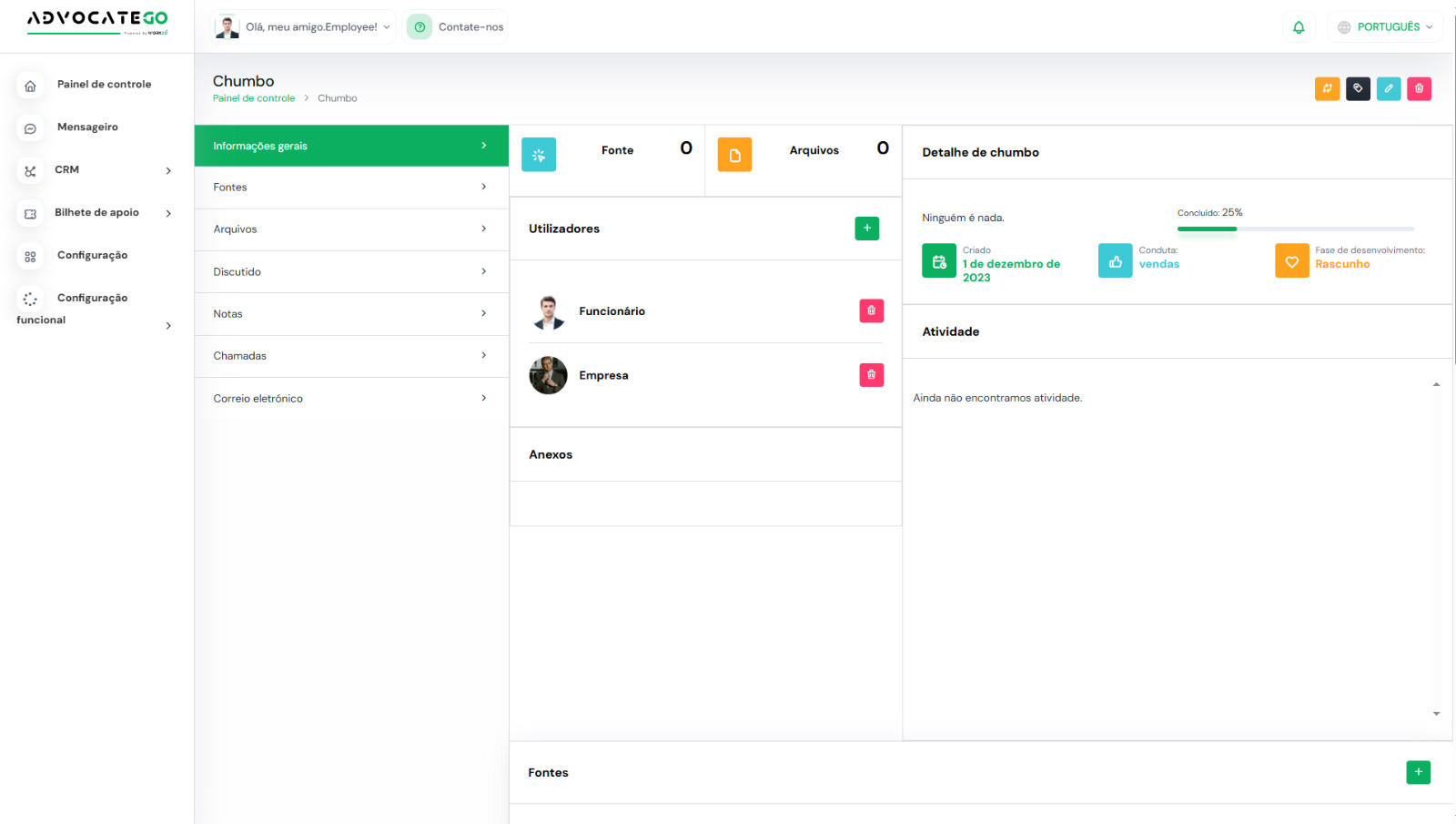1456x824 pixels.
Task: Select the Fontes section tab
Action: click(x=351, y=188)
